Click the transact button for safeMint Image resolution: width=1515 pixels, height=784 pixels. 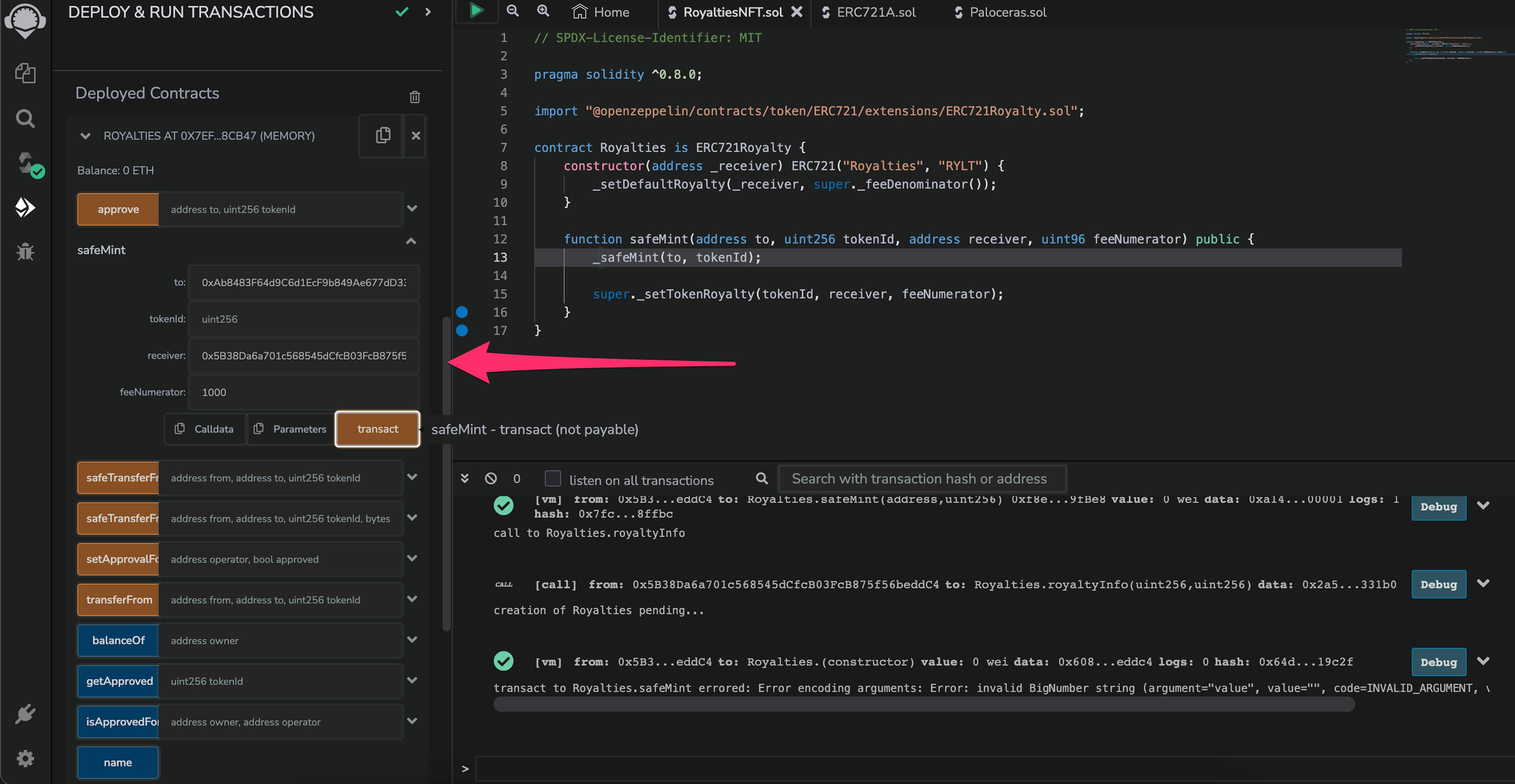click(x=377, y=428)
